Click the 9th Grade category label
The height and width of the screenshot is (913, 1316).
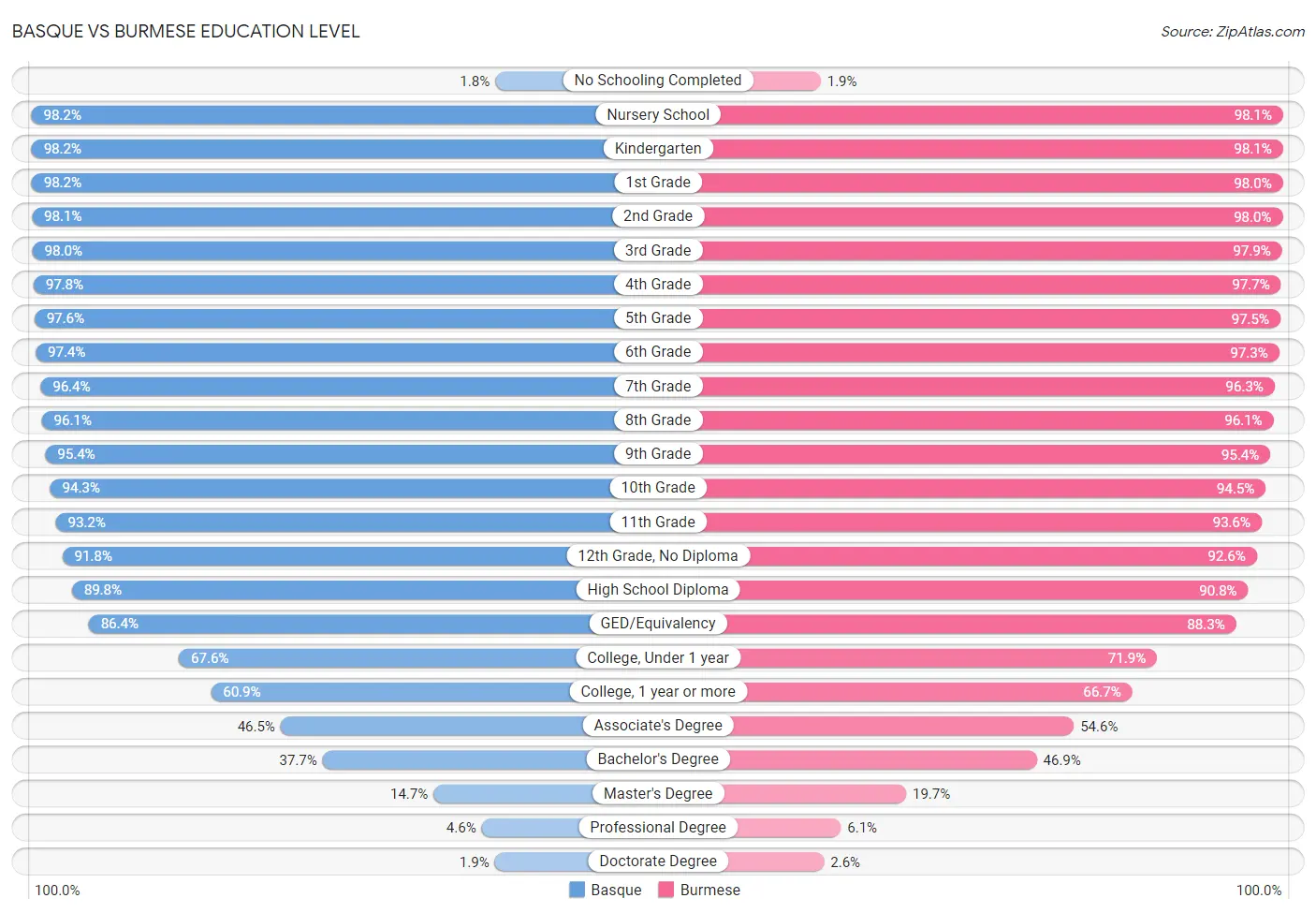pyautogui.click(x=658, y=454)
